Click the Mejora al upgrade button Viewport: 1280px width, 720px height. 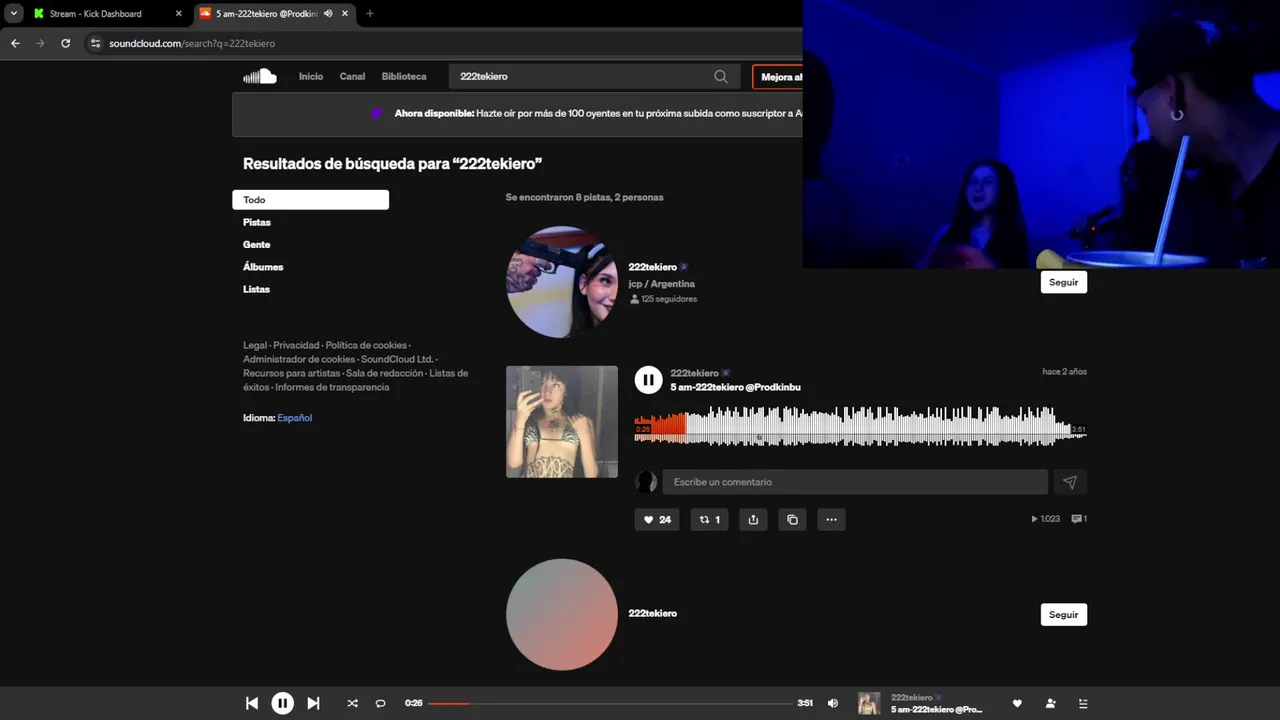(x=780, y=77)
